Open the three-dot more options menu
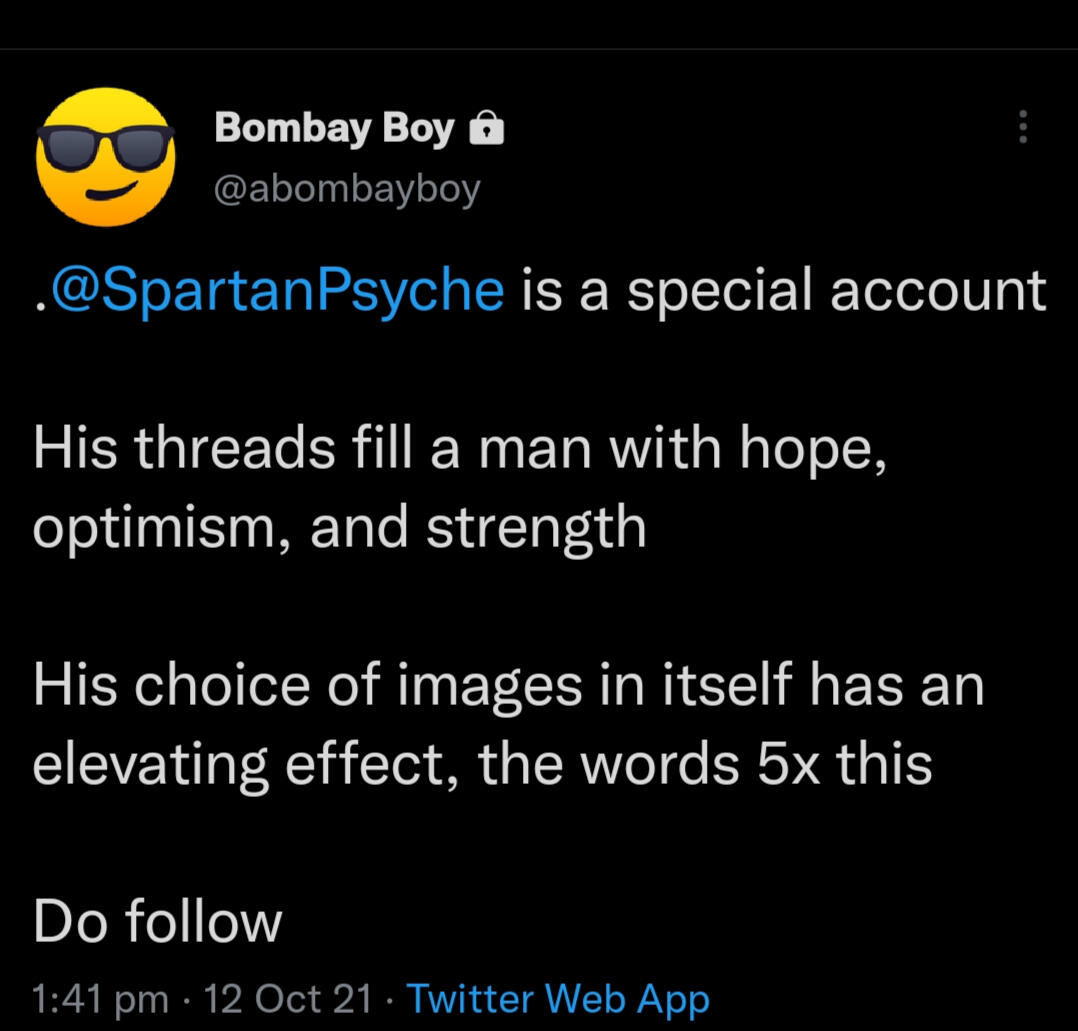Screen dimensions: 1078x1031 [1022, 127]
